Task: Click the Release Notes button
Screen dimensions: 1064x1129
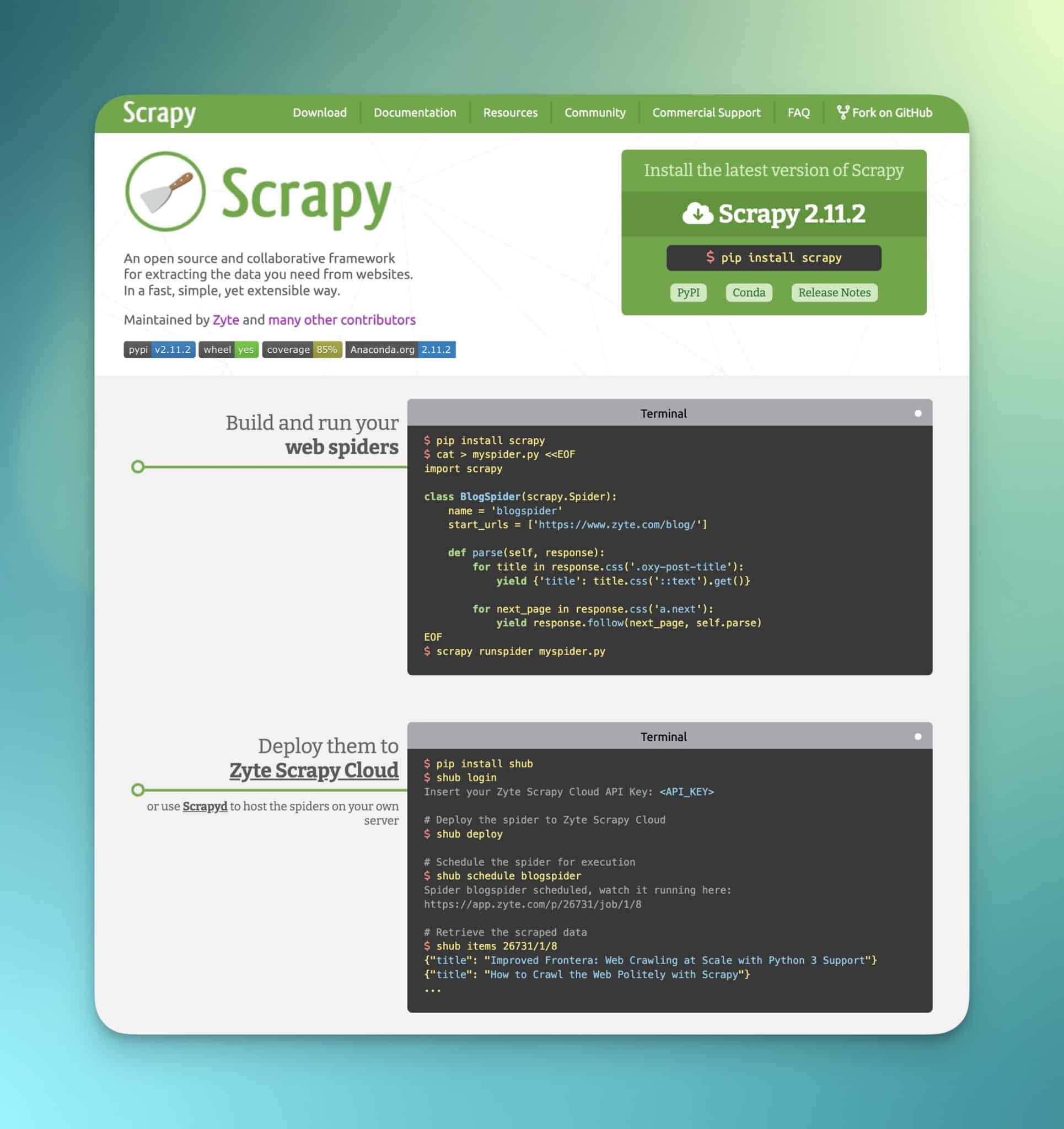Action: pyautogui.click(x=832, y=291)
